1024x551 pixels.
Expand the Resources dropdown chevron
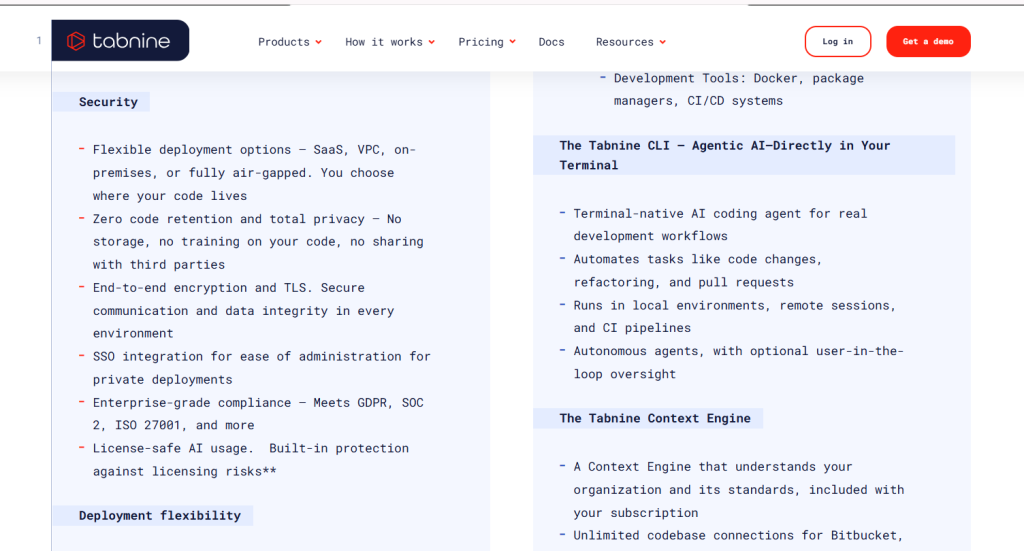(663, 42)
